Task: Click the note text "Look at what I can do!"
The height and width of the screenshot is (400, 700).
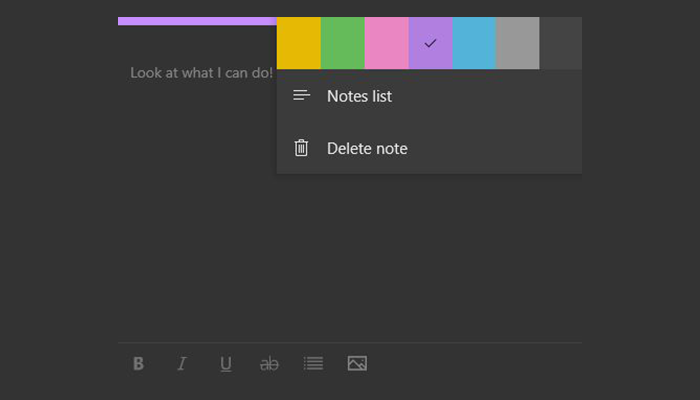Action: pos(201,73)
